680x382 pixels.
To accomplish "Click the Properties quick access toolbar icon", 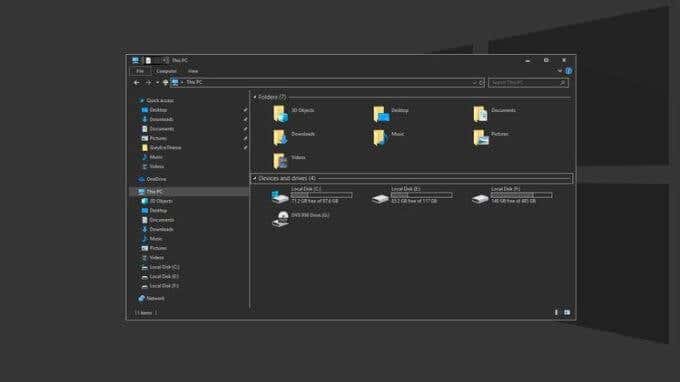I will point(148,60).
